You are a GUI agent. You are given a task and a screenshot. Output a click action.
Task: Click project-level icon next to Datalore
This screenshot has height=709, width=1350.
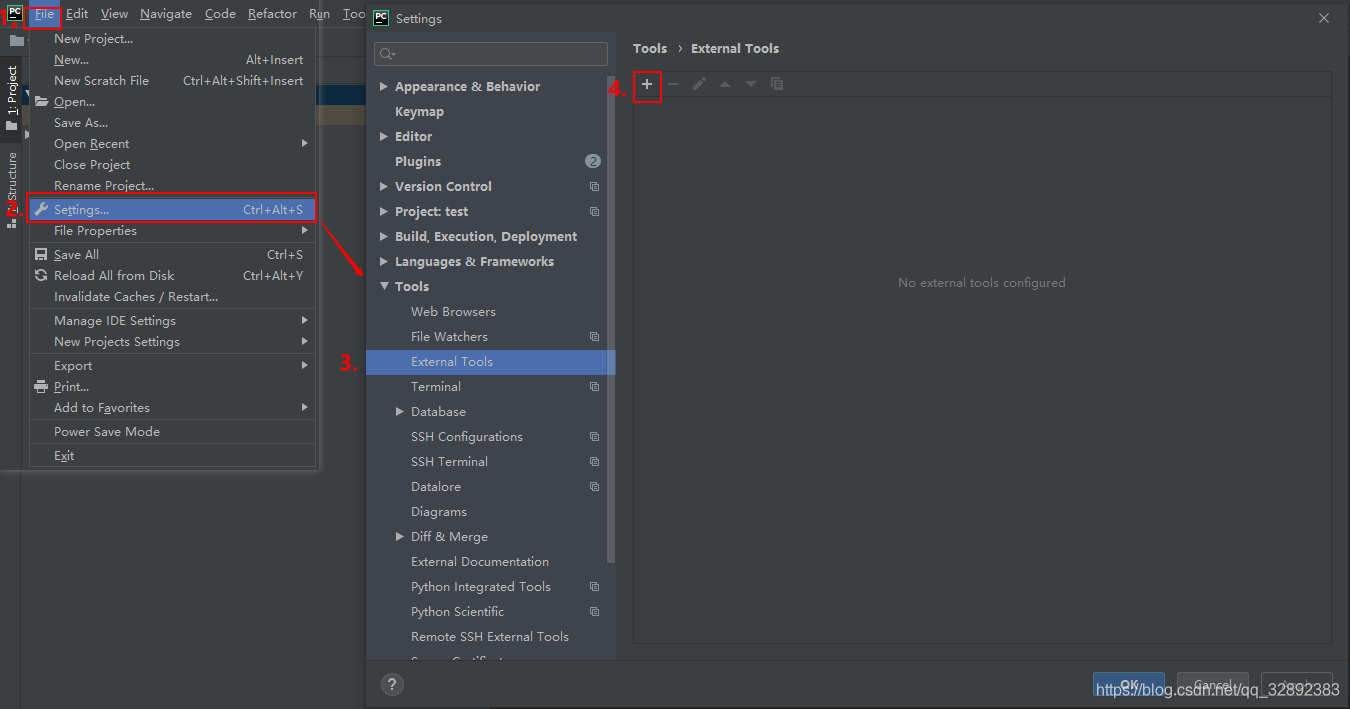[594, 487]
